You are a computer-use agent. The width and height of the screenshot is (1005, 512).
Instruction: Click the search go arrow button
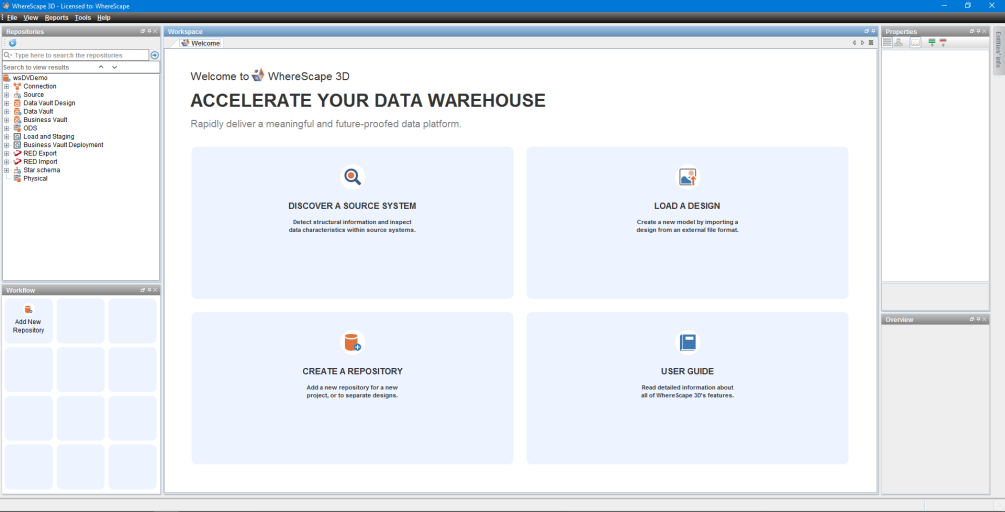coord(154,55)
